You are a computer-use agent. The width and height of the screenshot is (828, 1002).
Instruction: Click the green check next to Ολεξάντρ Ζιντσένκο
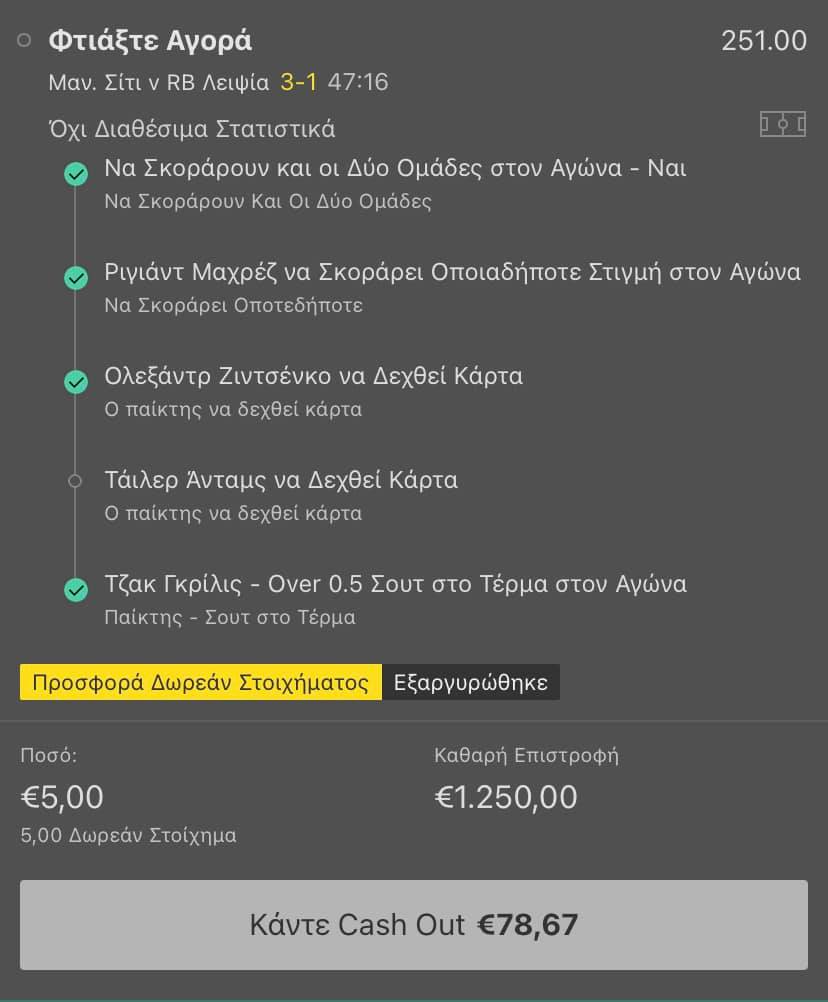75,383
